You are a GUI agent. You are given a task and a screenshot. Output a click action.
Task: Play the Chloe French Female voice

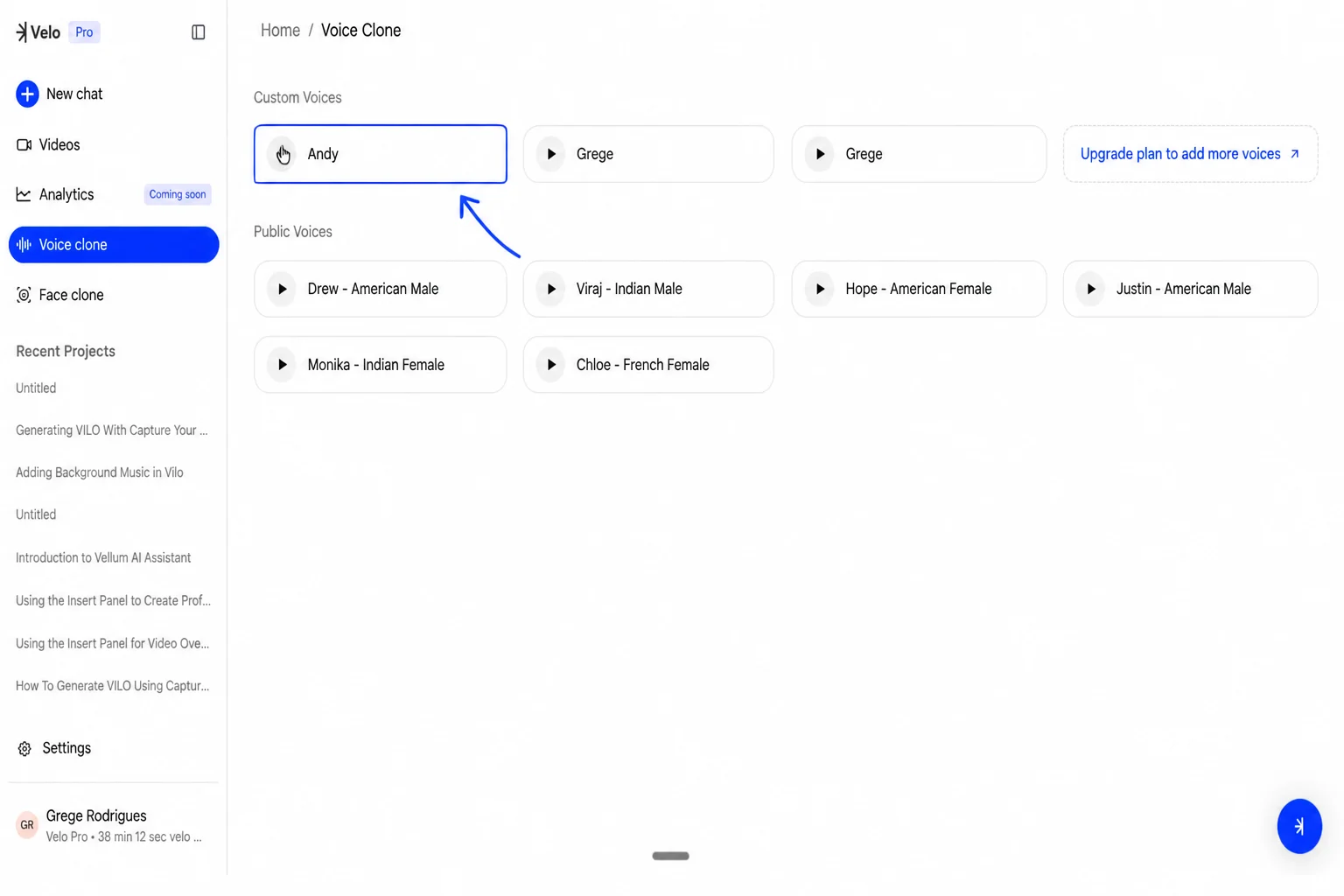[x=551, y=365]
